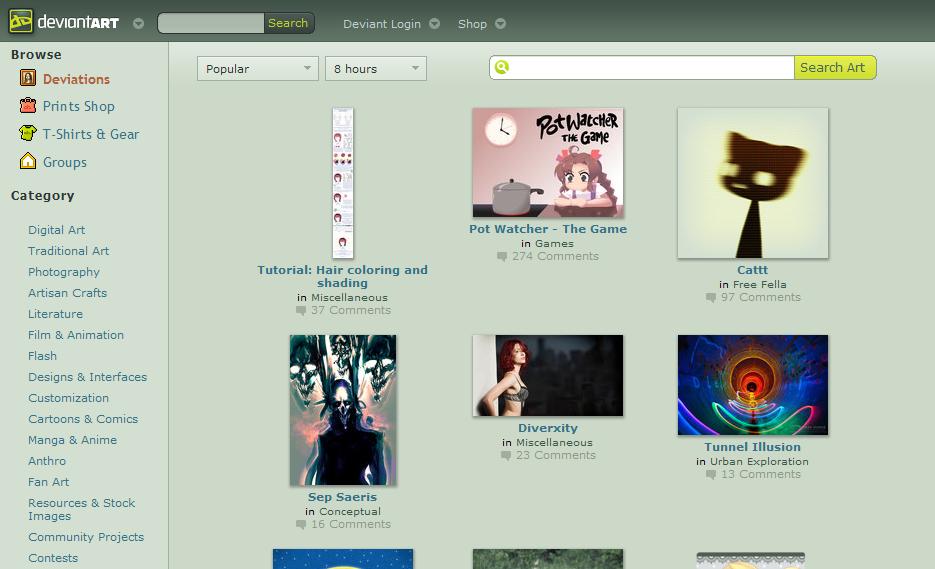Select the Literature category
The image size is (935, 569).
click(55, 314)
